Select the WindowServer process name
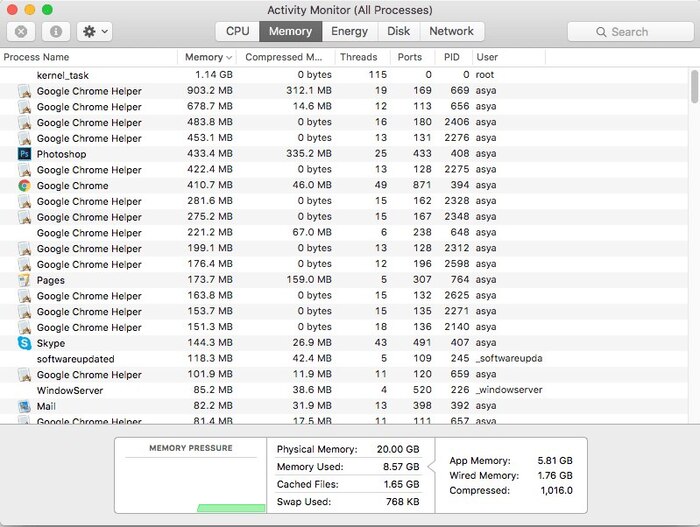 (x=70, y=390)
